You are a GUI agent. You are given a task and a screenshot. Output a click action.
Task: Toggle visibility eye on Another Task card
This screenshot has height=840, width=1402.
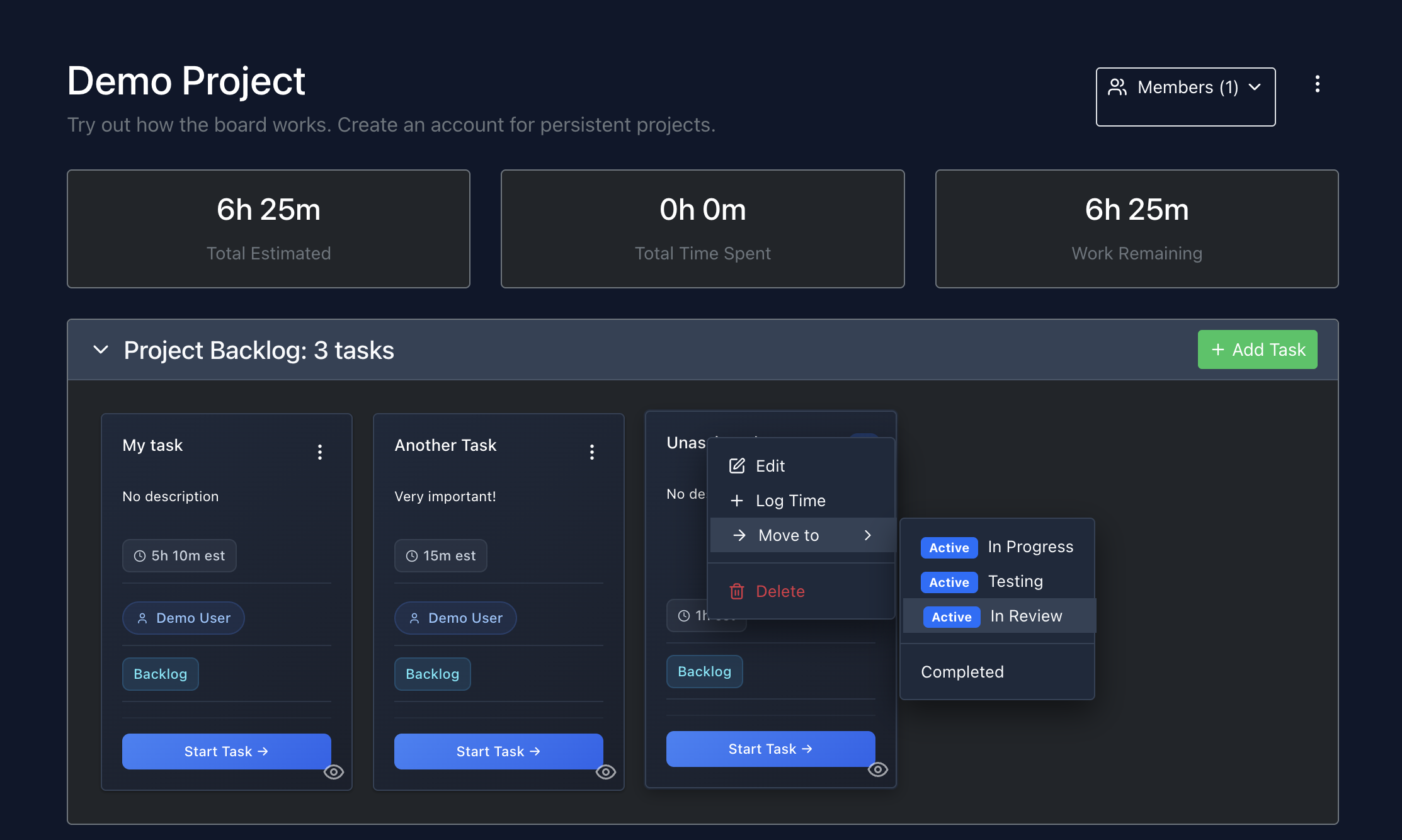click(607, 771)
